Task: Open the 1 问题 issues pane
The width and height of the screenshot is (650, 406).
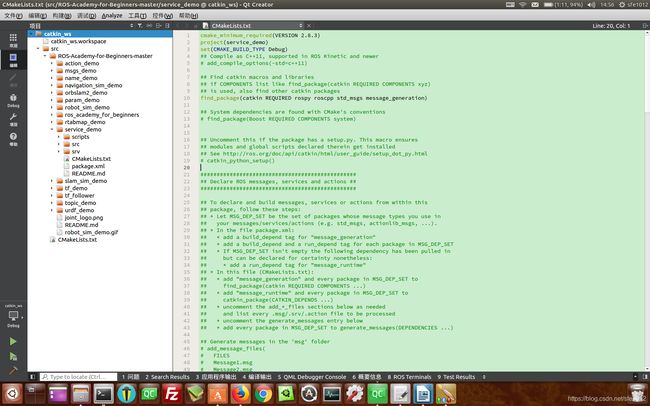Action: point(130,377)
